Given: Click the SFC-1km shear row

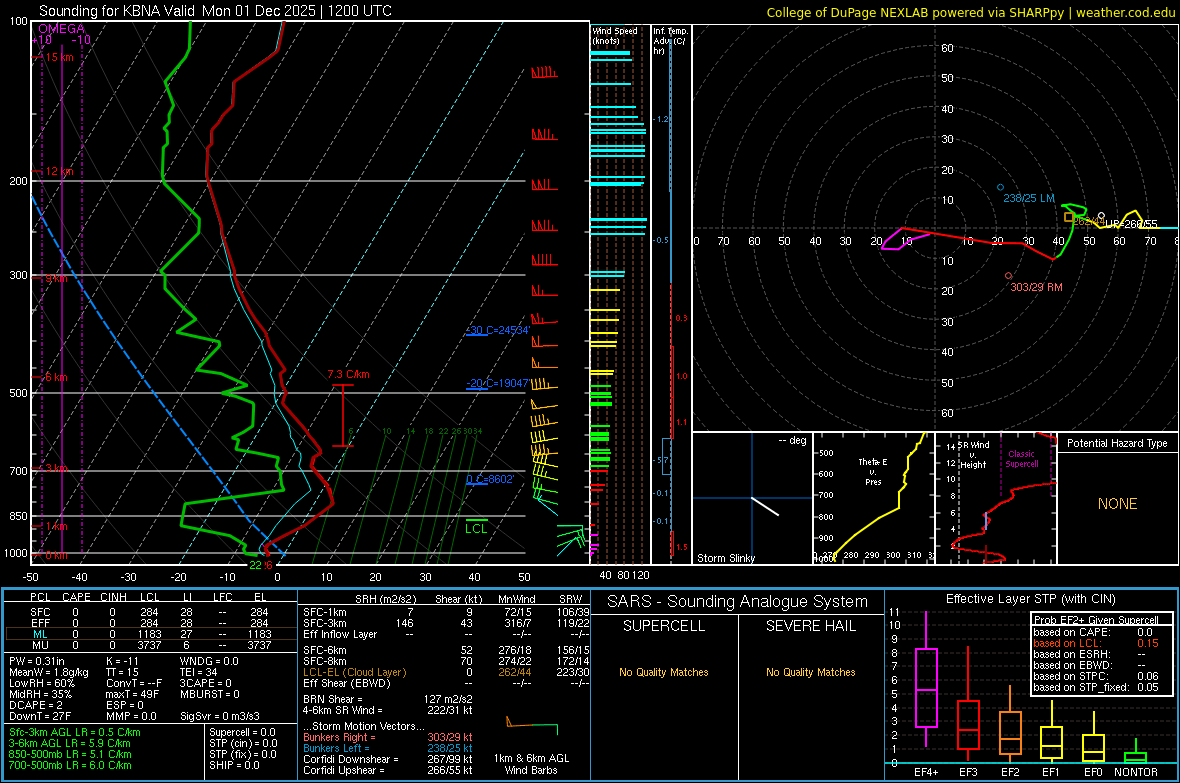Looking at the screenshot, I should 446,612.
